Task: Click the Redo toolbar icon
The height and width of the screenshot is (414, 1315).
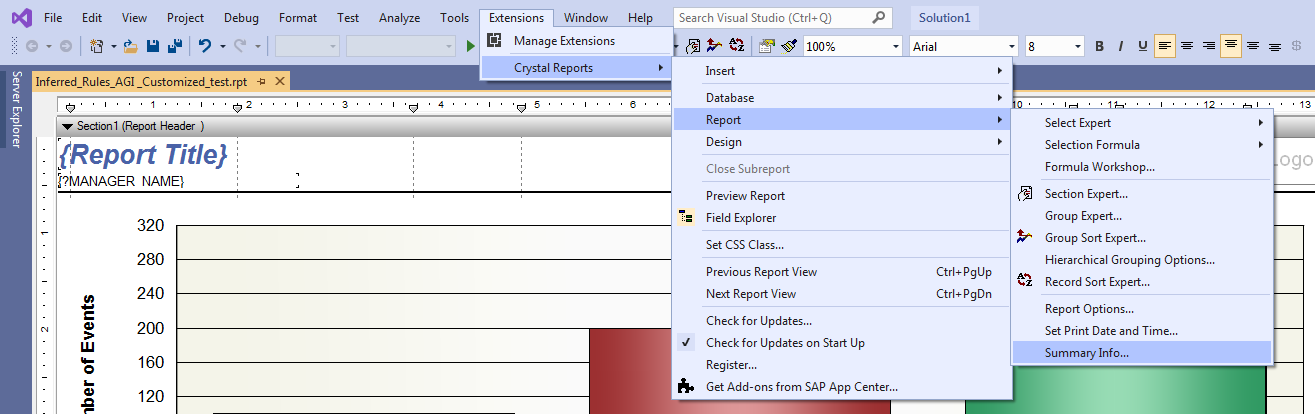Action: [240, 46]
